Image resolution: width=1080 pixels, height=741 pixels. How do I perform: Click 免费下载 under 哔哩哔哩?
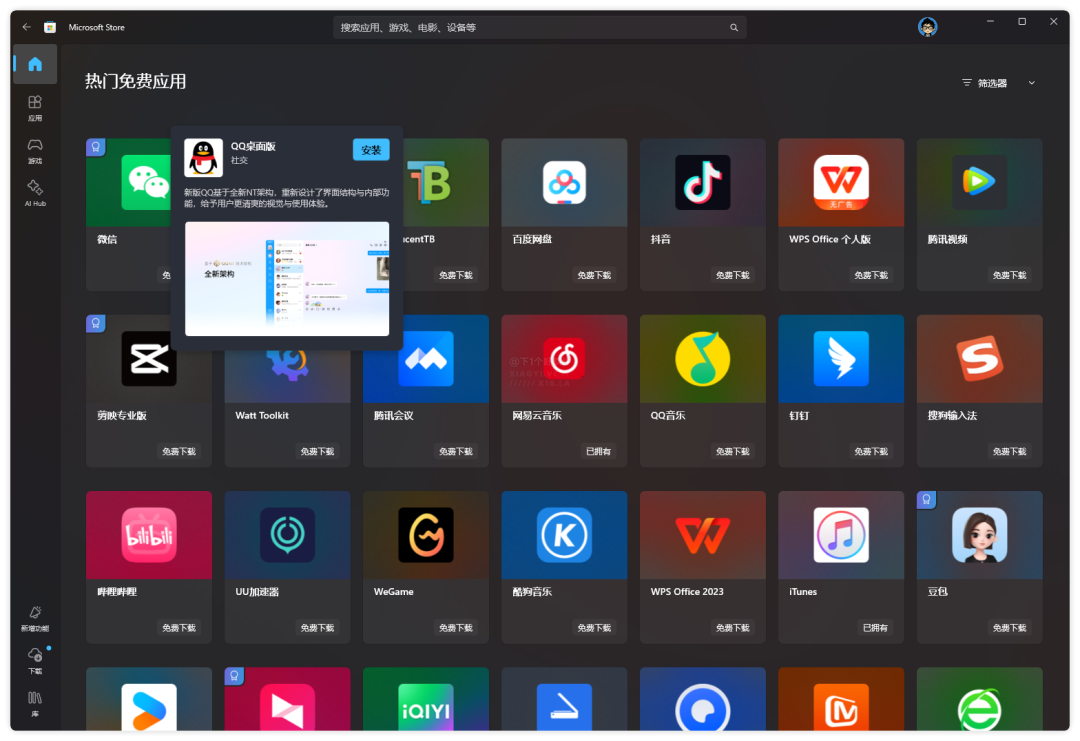coord(178,627)
